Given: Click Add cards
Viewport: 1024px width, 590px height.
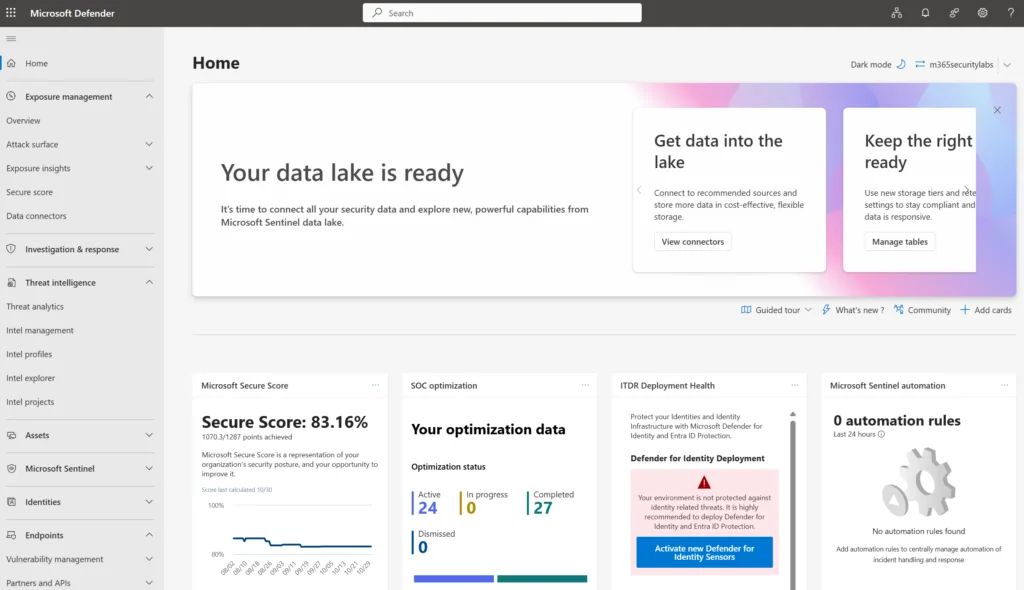Looking at the screenshot, I should coord(985,310).
